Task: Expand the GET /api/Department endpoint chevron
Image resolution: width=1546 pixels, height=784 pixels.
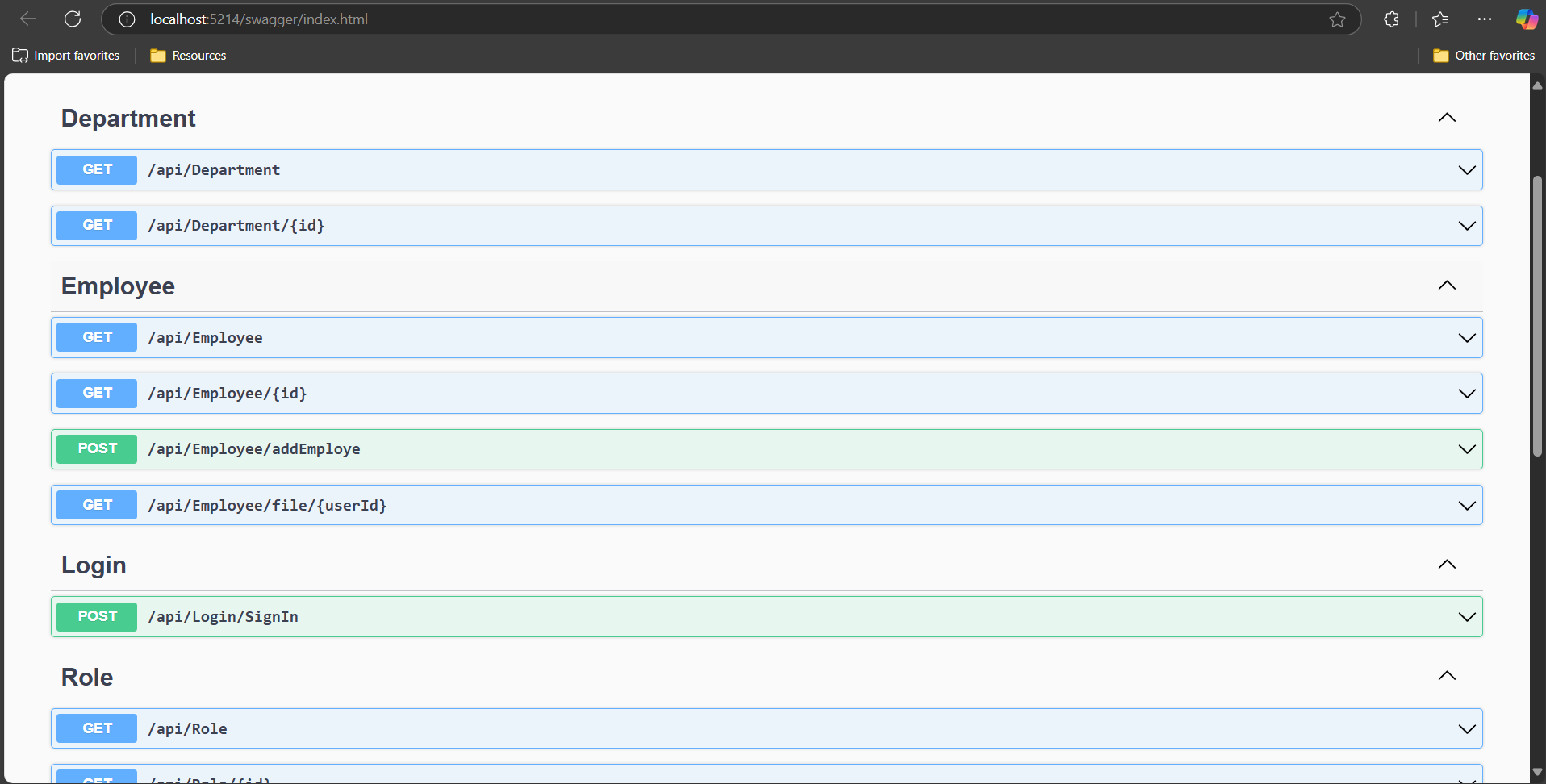Action: [1467, 170]
